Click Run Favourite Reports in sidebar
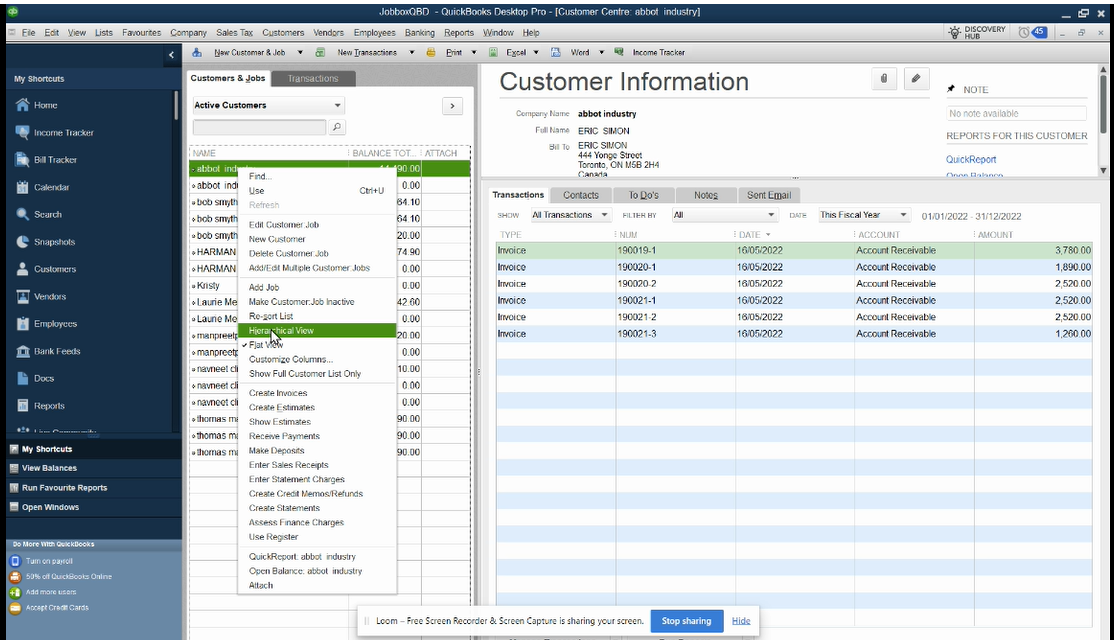 [64, 488]
